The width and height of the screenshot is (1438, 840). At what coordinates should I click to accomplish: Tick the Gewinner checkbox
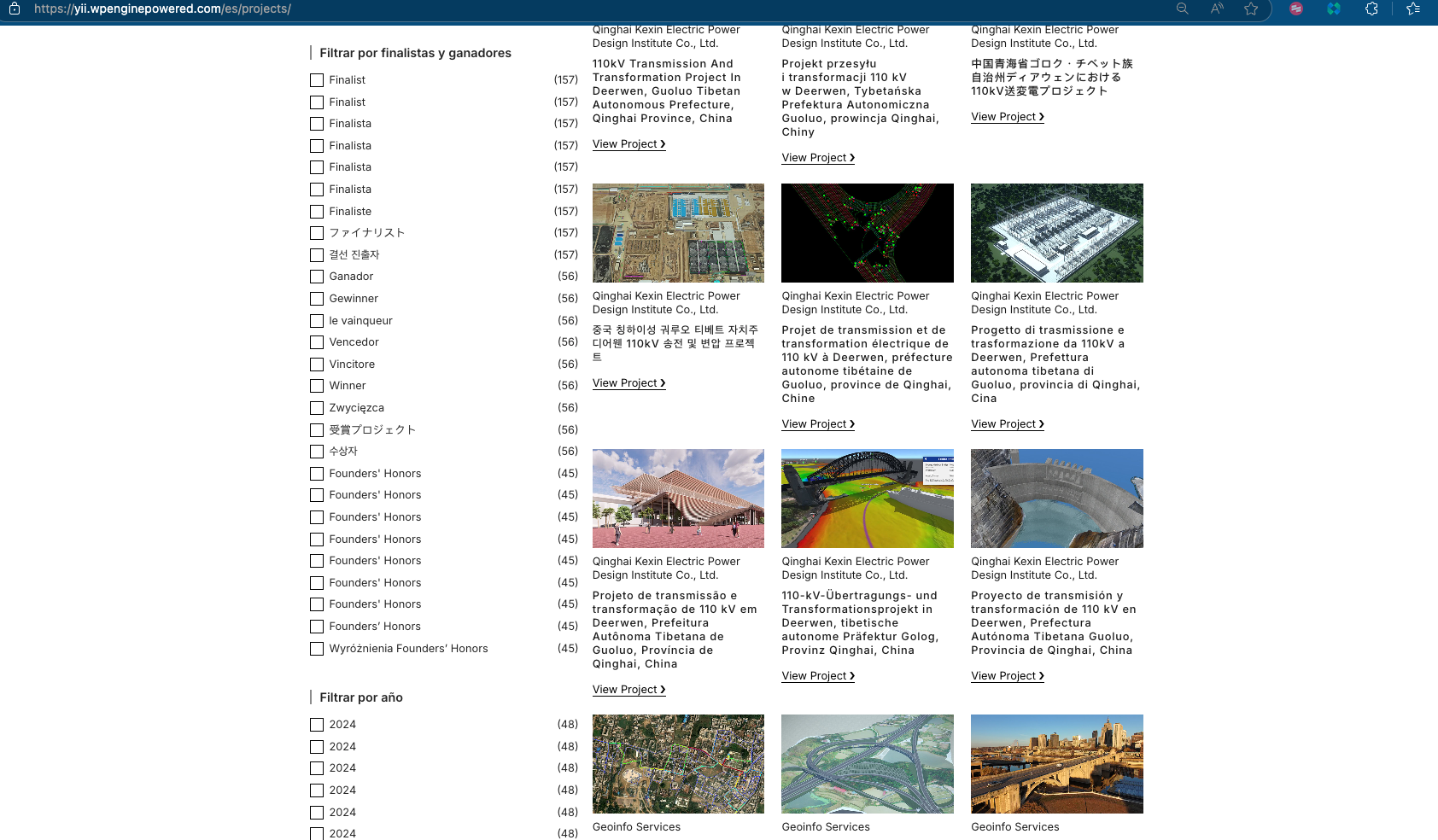click(317, 299)
